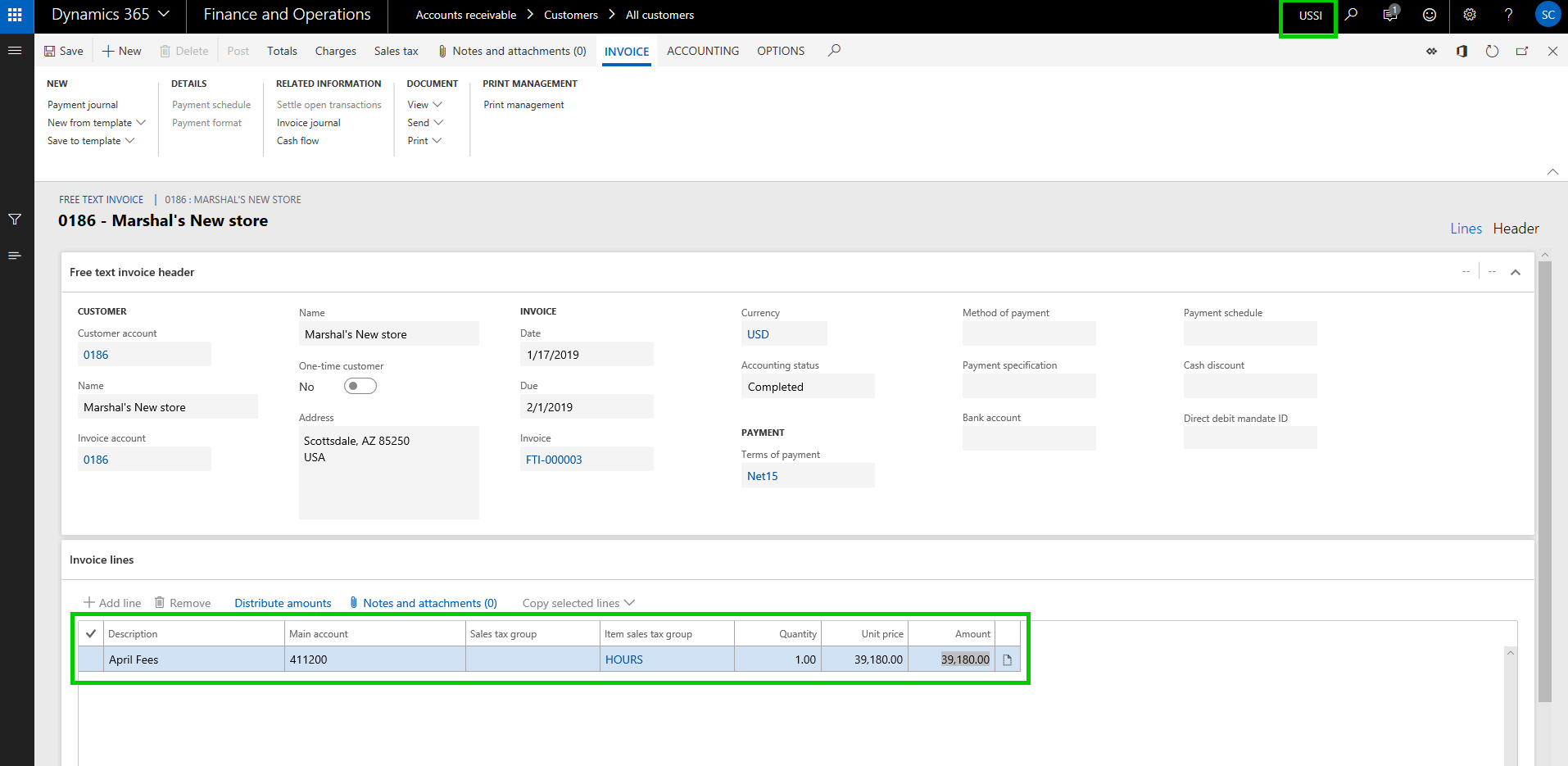Click the help question mark icon
The height and width of the screenshot is (766, 1568).
1508,15
